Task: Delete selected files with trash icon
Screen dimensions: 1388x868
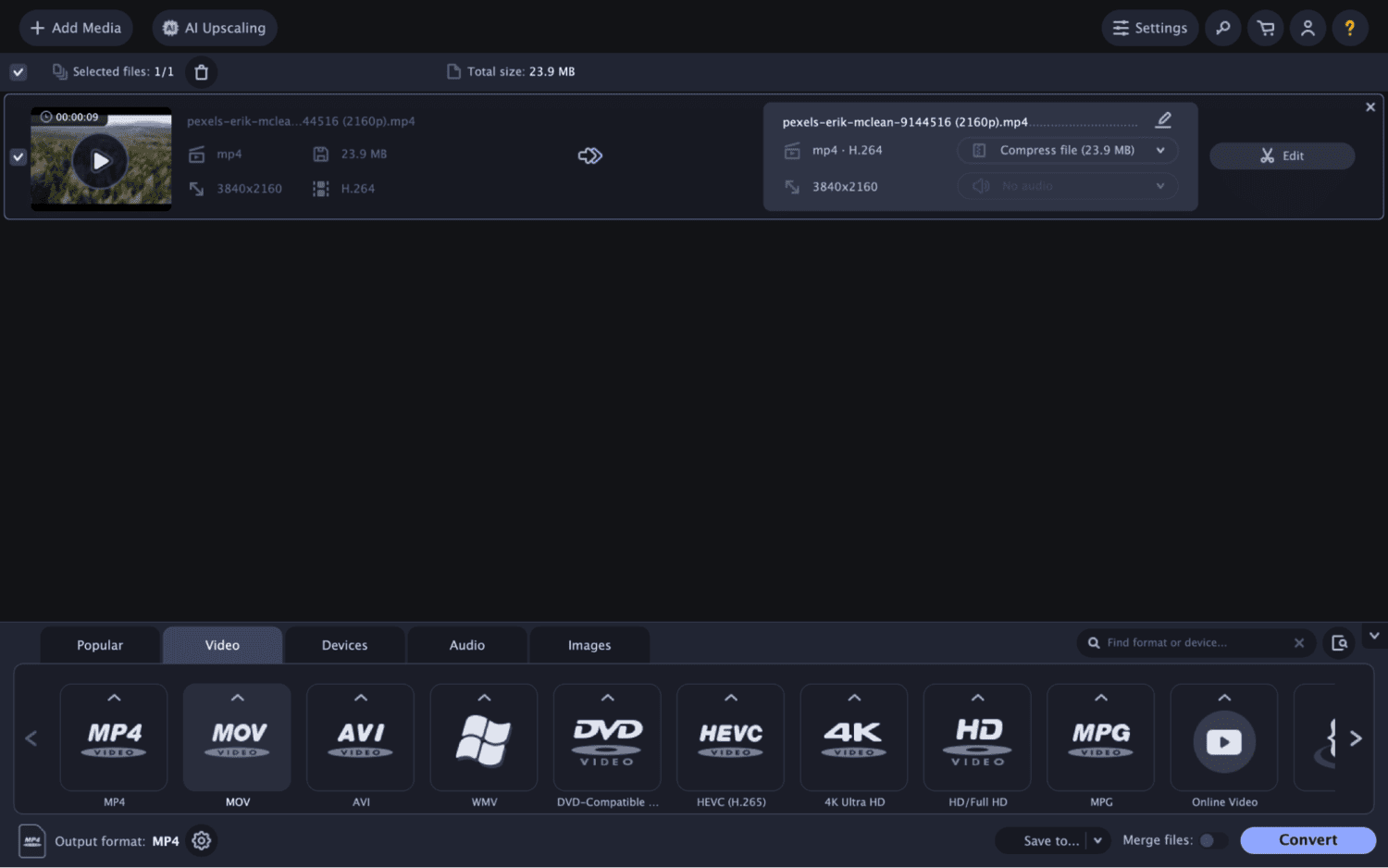Action: 201,72
